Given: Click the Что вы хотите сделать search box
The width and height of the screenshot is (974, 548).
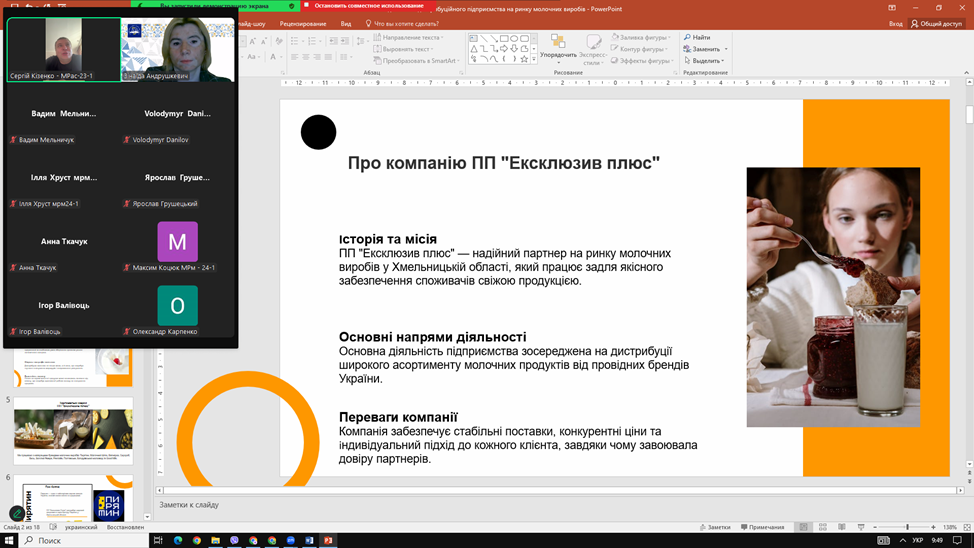Looking at the screenshot, I should pyautogui.click(x=403, y=24).
